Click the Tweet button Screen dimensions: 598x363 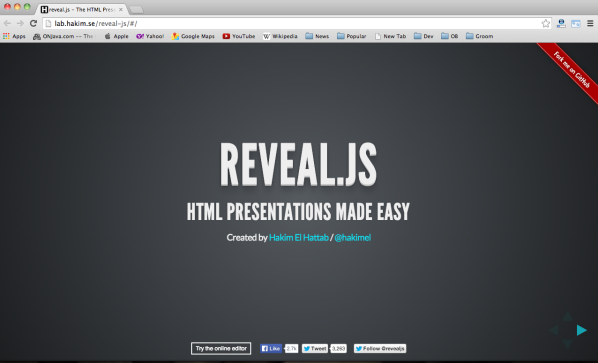[x=315, y=349]
